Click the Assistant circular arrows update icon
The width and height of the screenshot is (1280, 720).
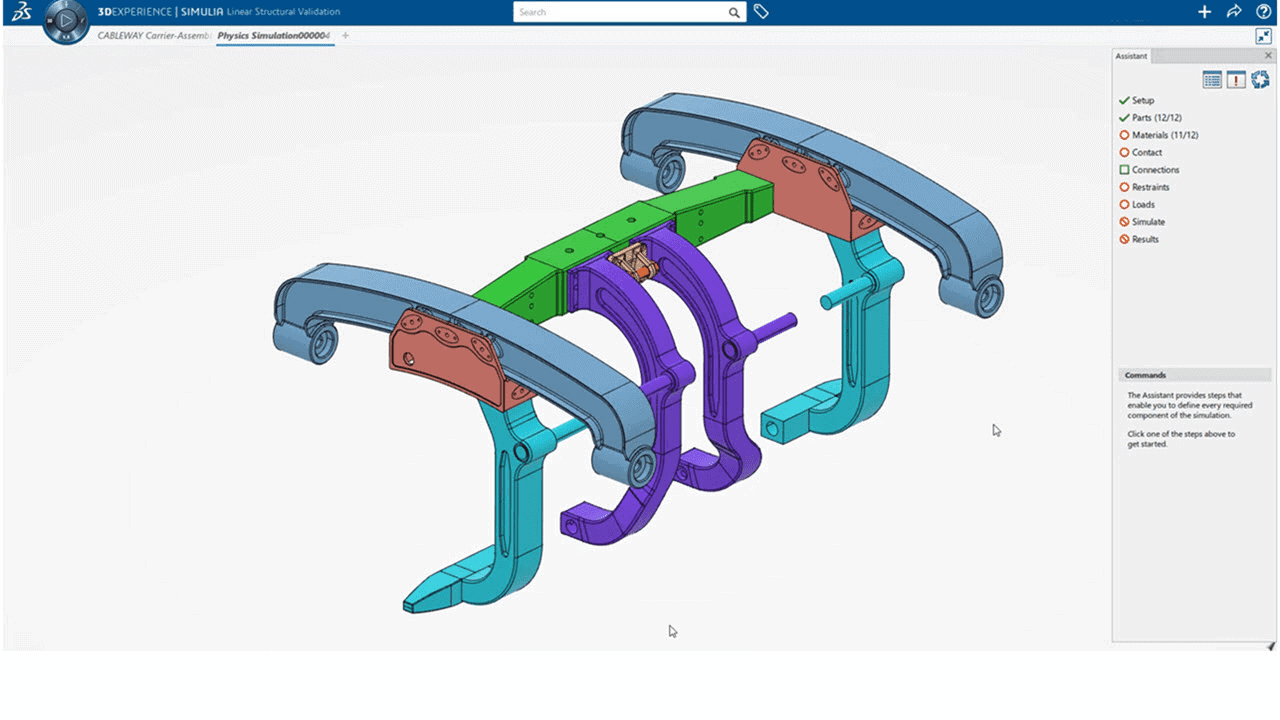(1260, 80)
